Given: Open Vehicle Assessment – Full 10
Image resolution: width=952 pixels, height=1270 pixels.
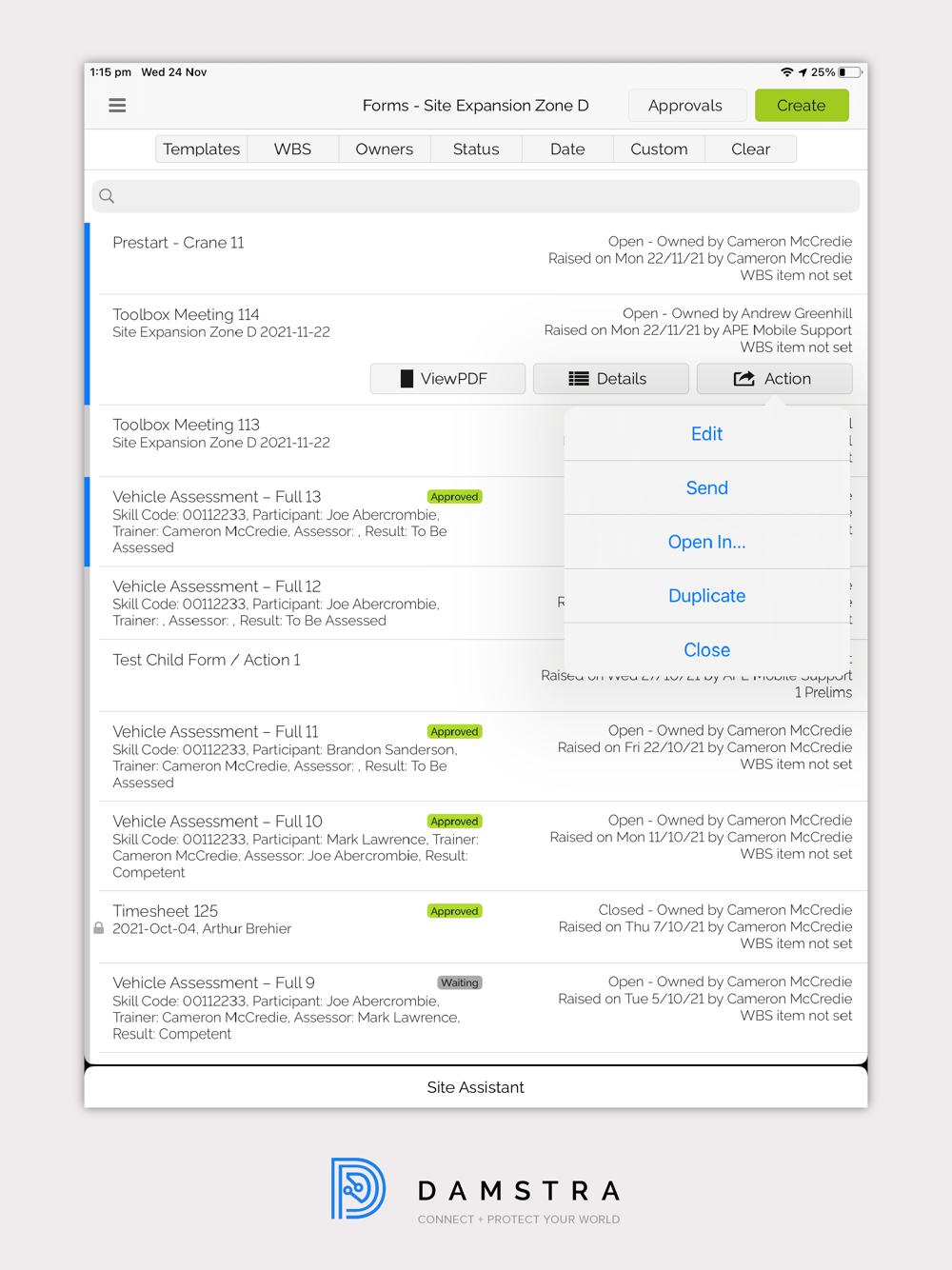Looking at the screenshot, I should point(476,846).
